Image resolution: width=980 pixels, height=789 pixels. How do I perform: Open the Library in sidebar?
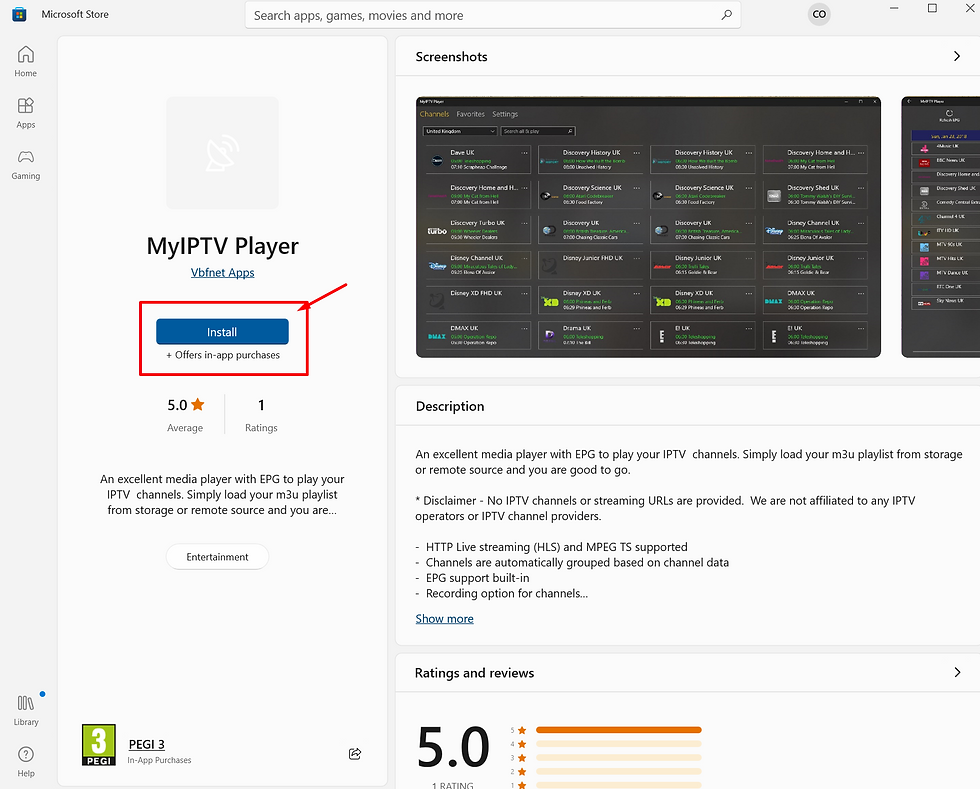tap(26, 710)
